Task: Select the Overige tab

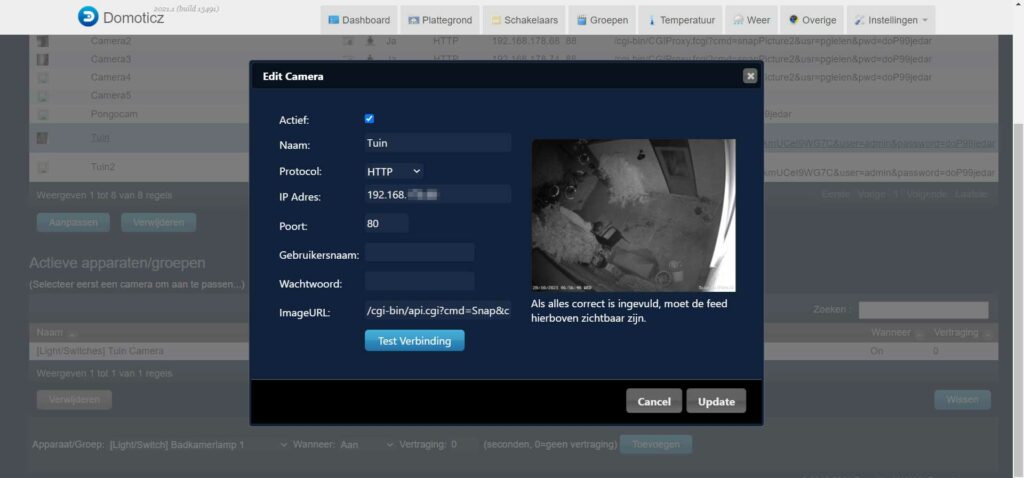Action: pyautogui.click(x=811, y=20)
